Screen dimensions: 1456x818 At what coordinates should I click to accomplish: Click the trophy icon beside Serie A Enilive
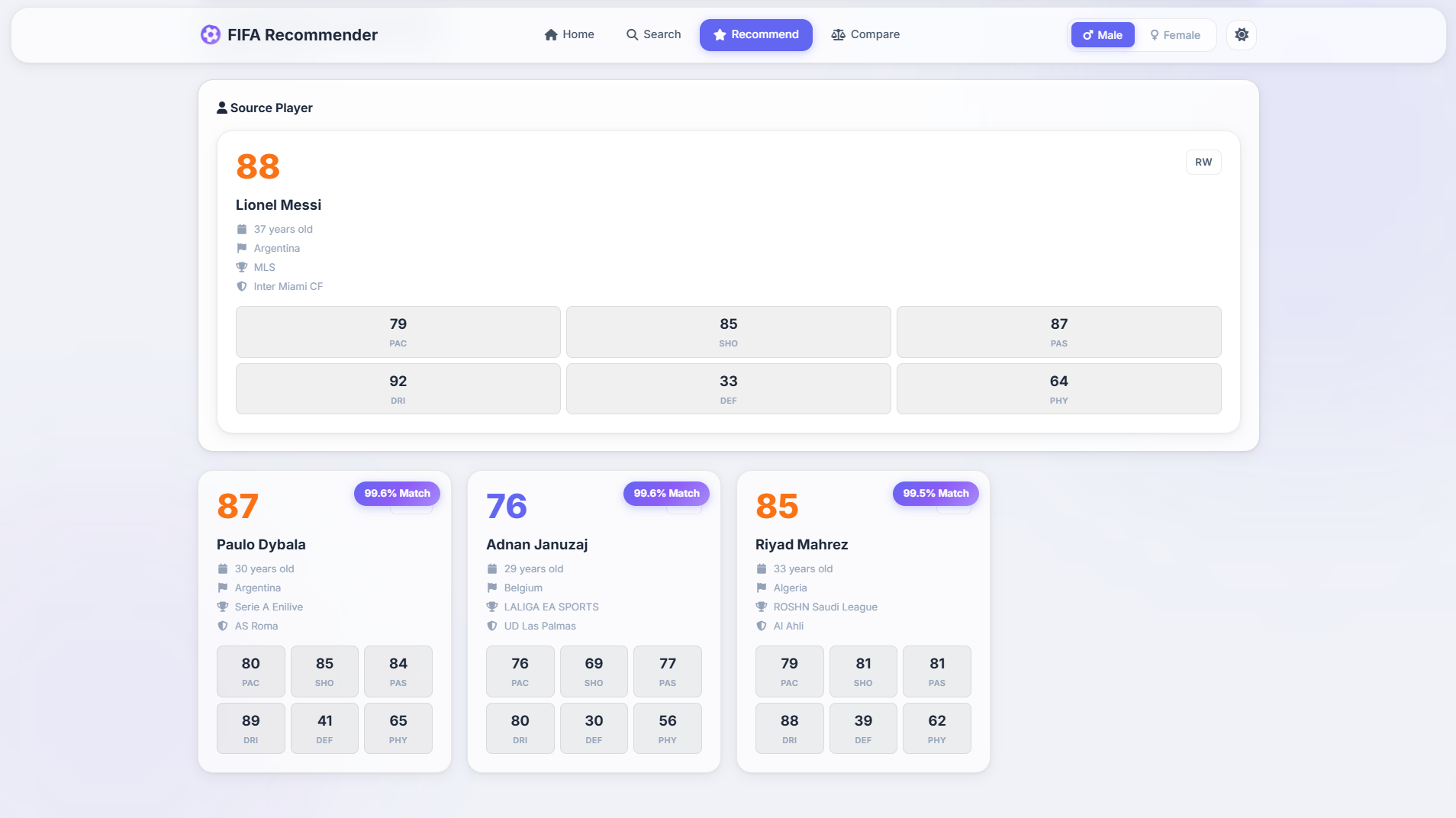pos(223,607)
